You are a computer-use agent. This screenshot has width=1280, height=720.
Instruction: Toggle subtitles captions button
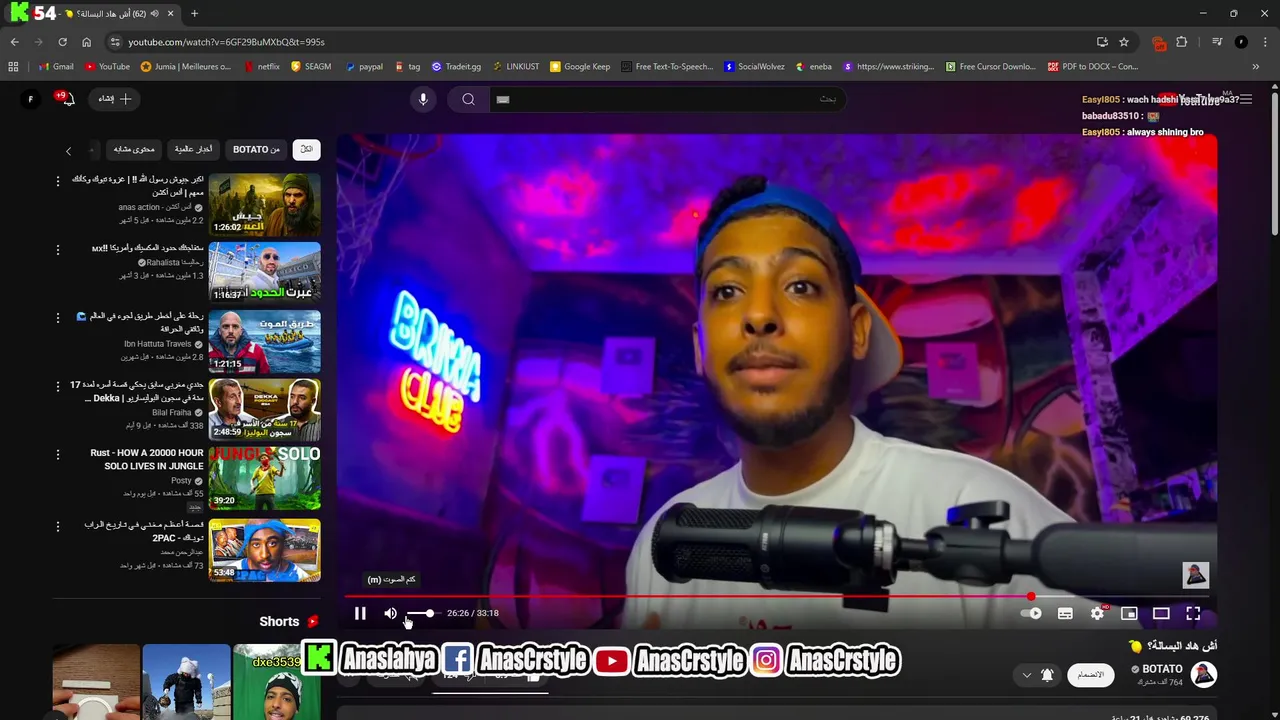pyautogui.click(x=1065, y=613)
